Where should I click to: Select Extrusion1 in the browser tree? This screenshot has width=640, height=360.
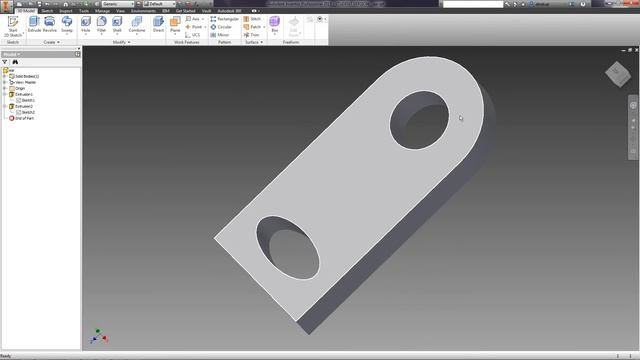point(21,94)
